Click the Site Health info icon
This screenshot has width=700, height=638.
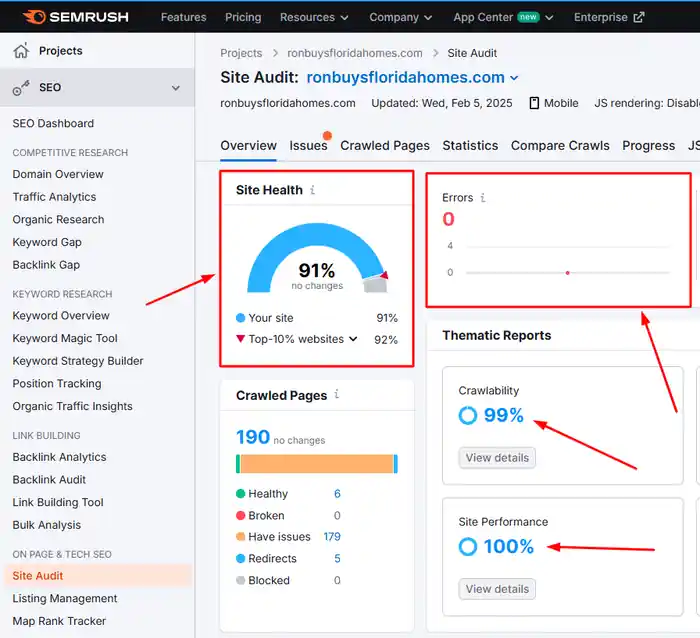click(x=312, y=190)
